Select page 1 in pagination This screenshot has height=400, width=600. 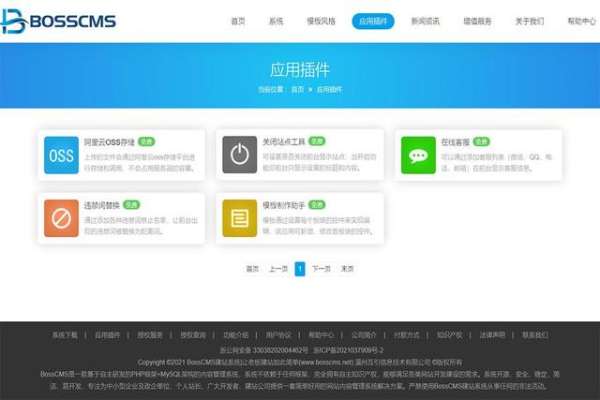(x=300, y=269)
